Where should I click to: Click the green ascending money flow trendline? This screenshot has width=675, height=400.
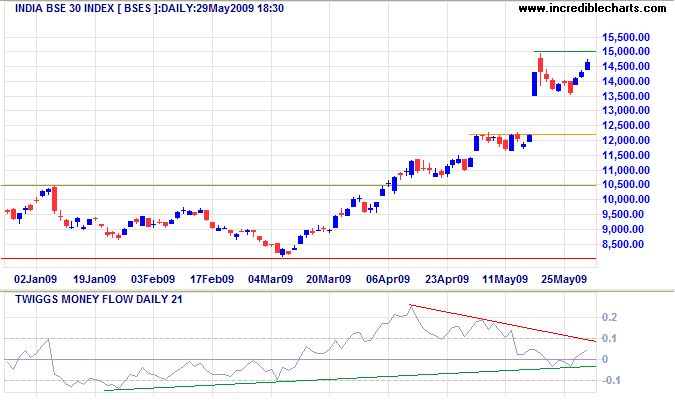[350, 378]
